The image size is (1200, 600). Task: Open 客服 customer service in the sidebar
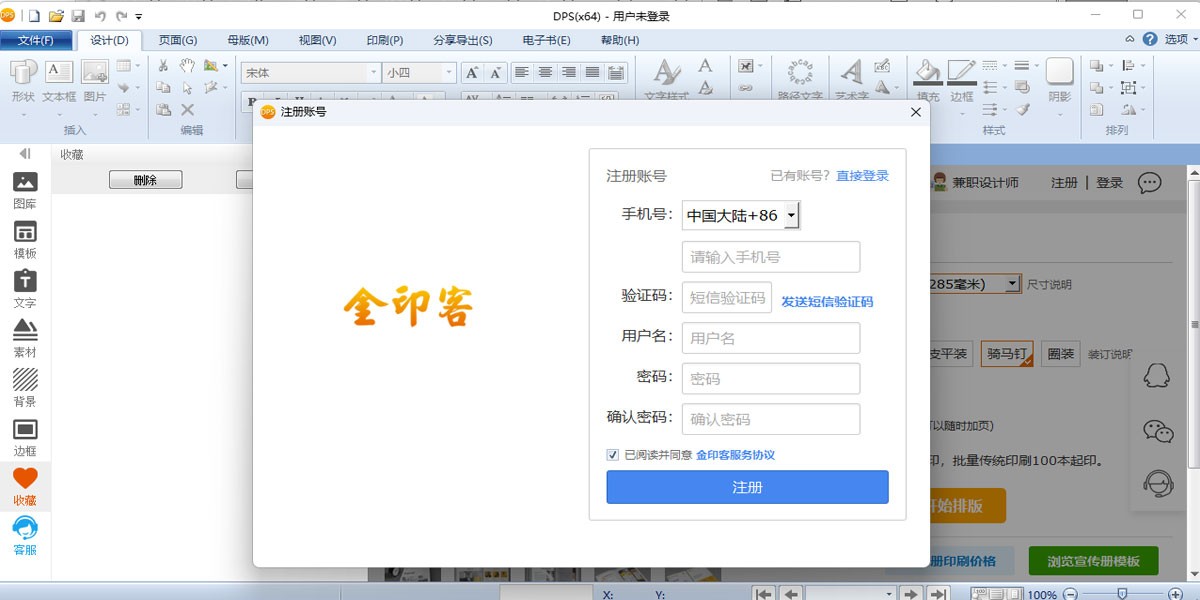click(25, 536)
